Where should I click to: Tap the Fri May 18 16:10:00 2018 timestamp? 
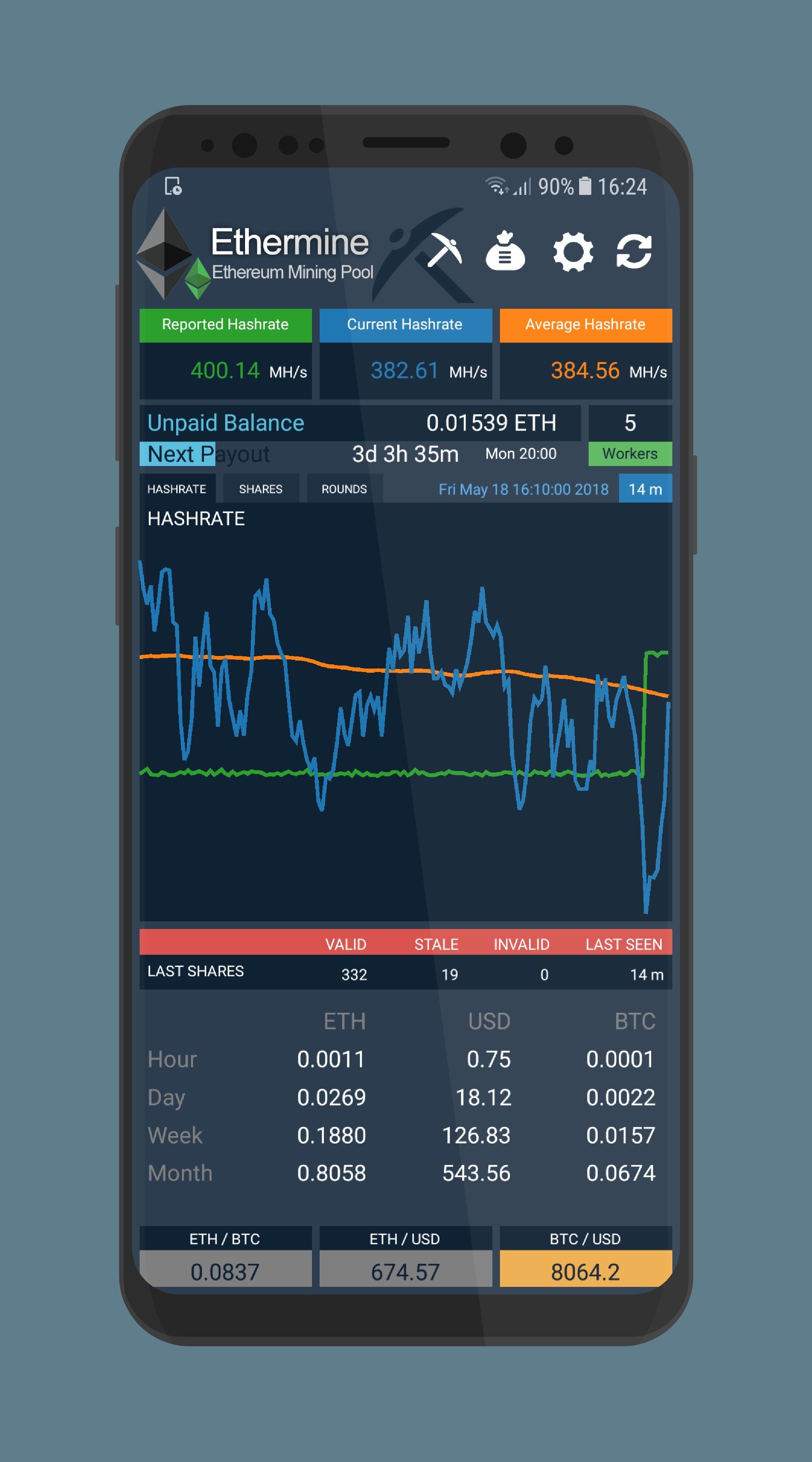(523, 489)
